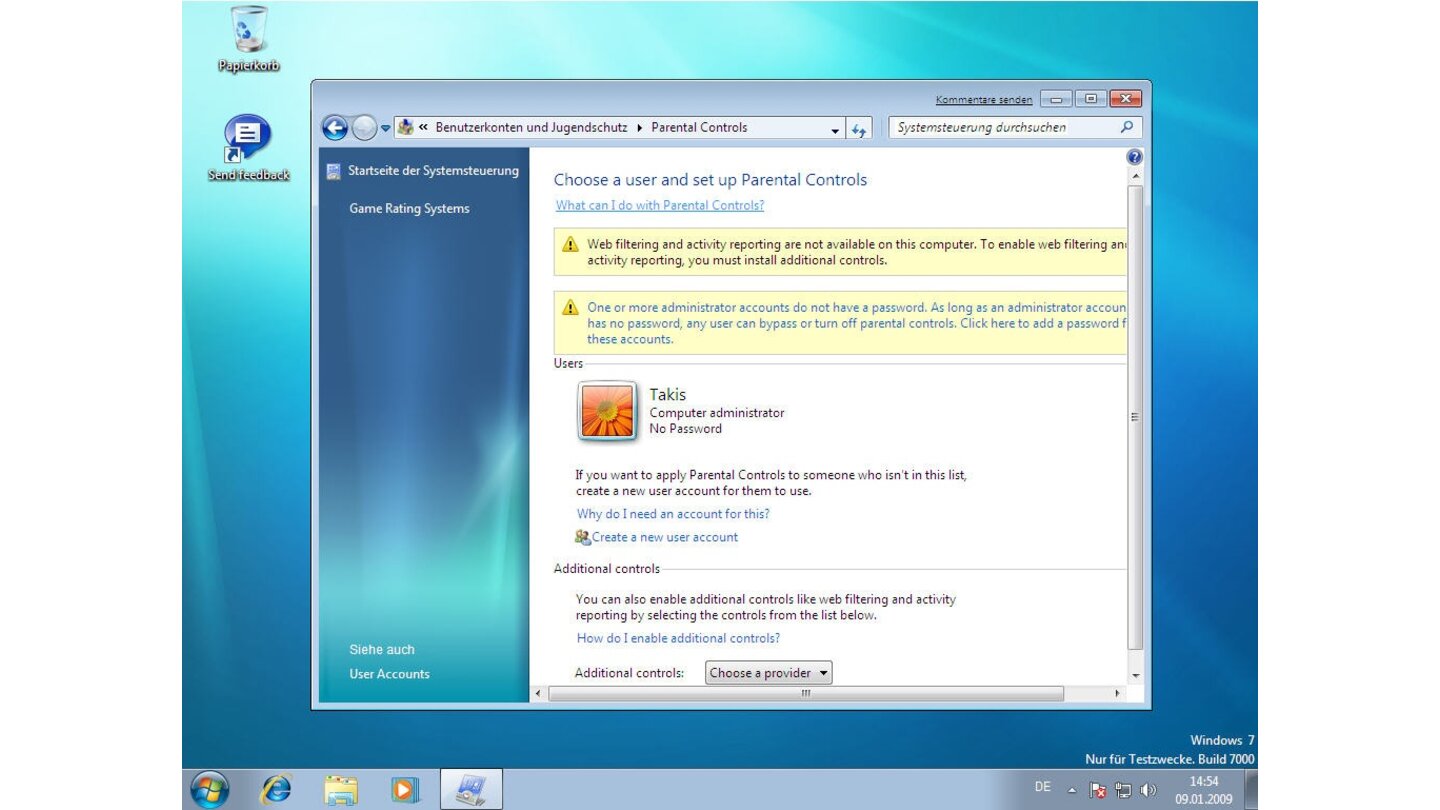Click the taskbar clock showing 14:54

tap(1204, 790)
